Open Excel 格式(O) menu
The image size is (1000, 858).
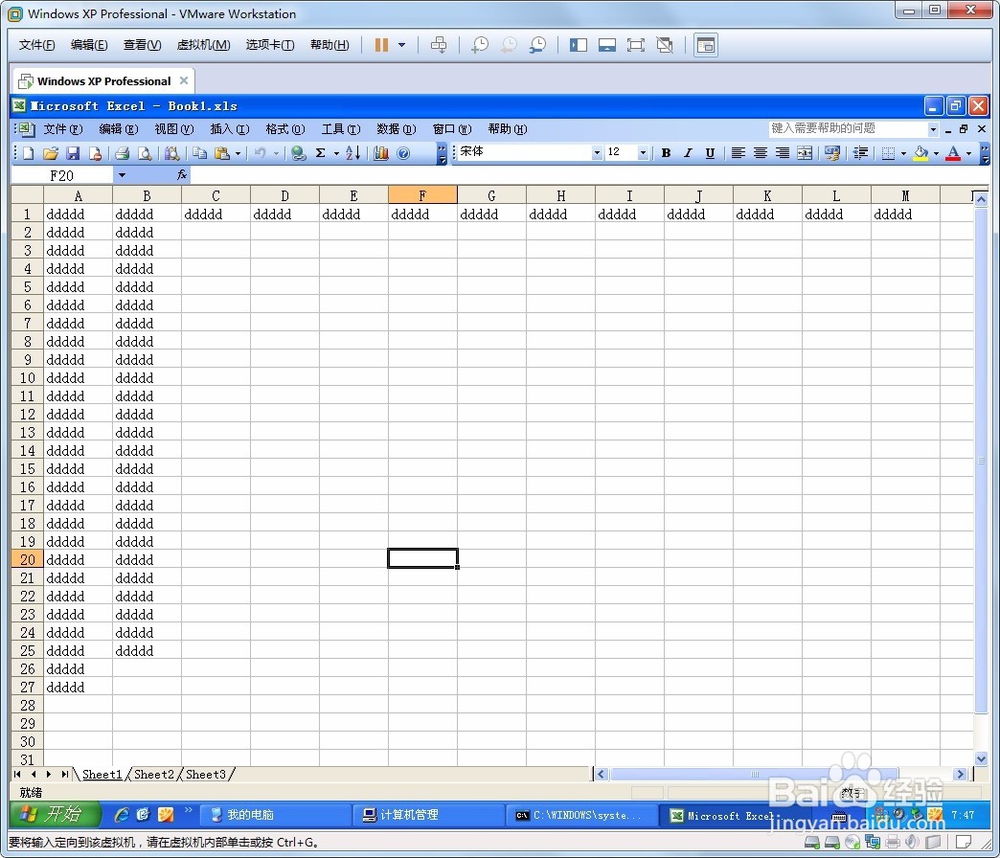pyautogui.click(x=285, y=129)
